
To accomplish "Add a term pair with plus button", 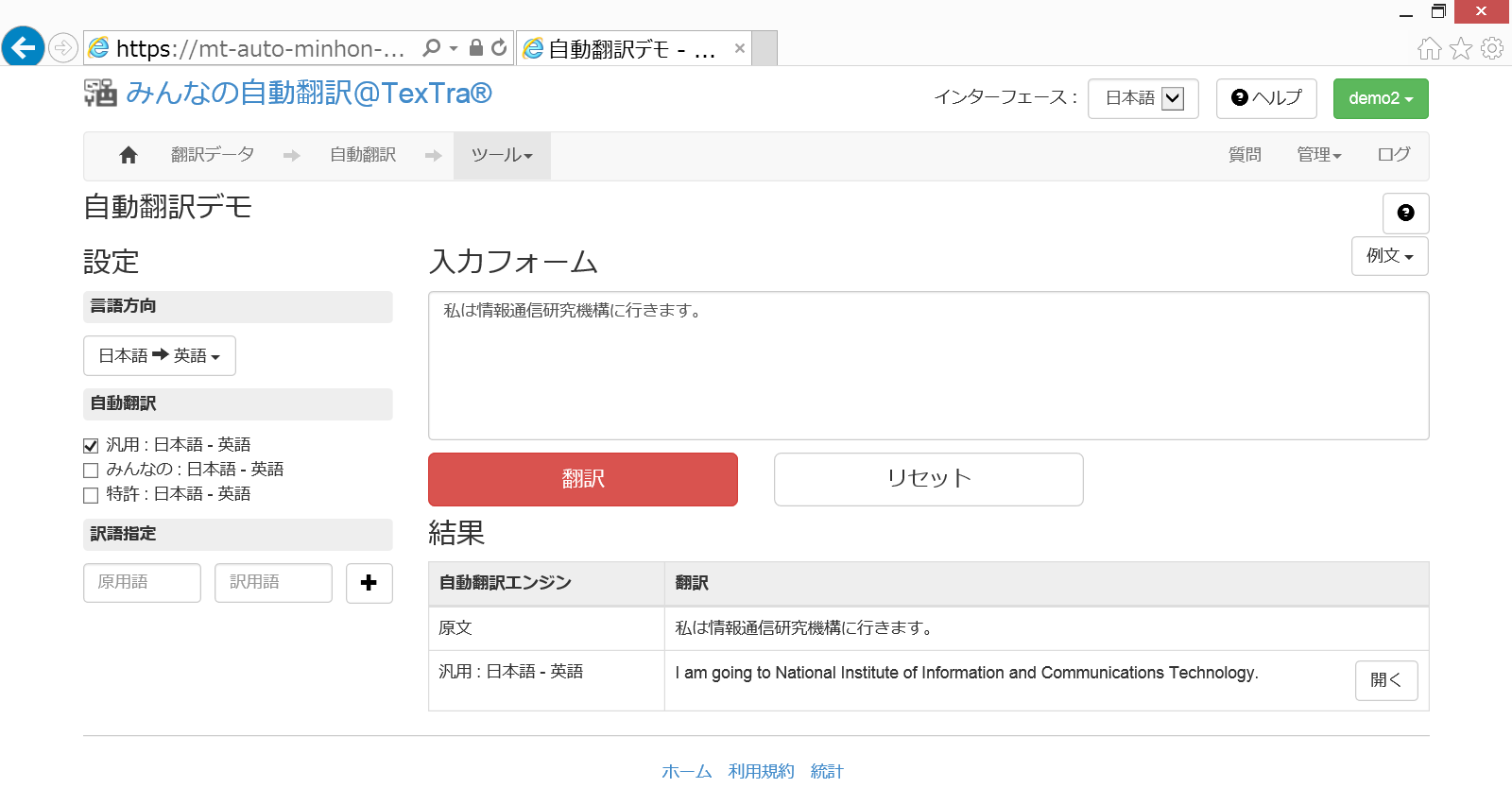I will tap(369, 583).
